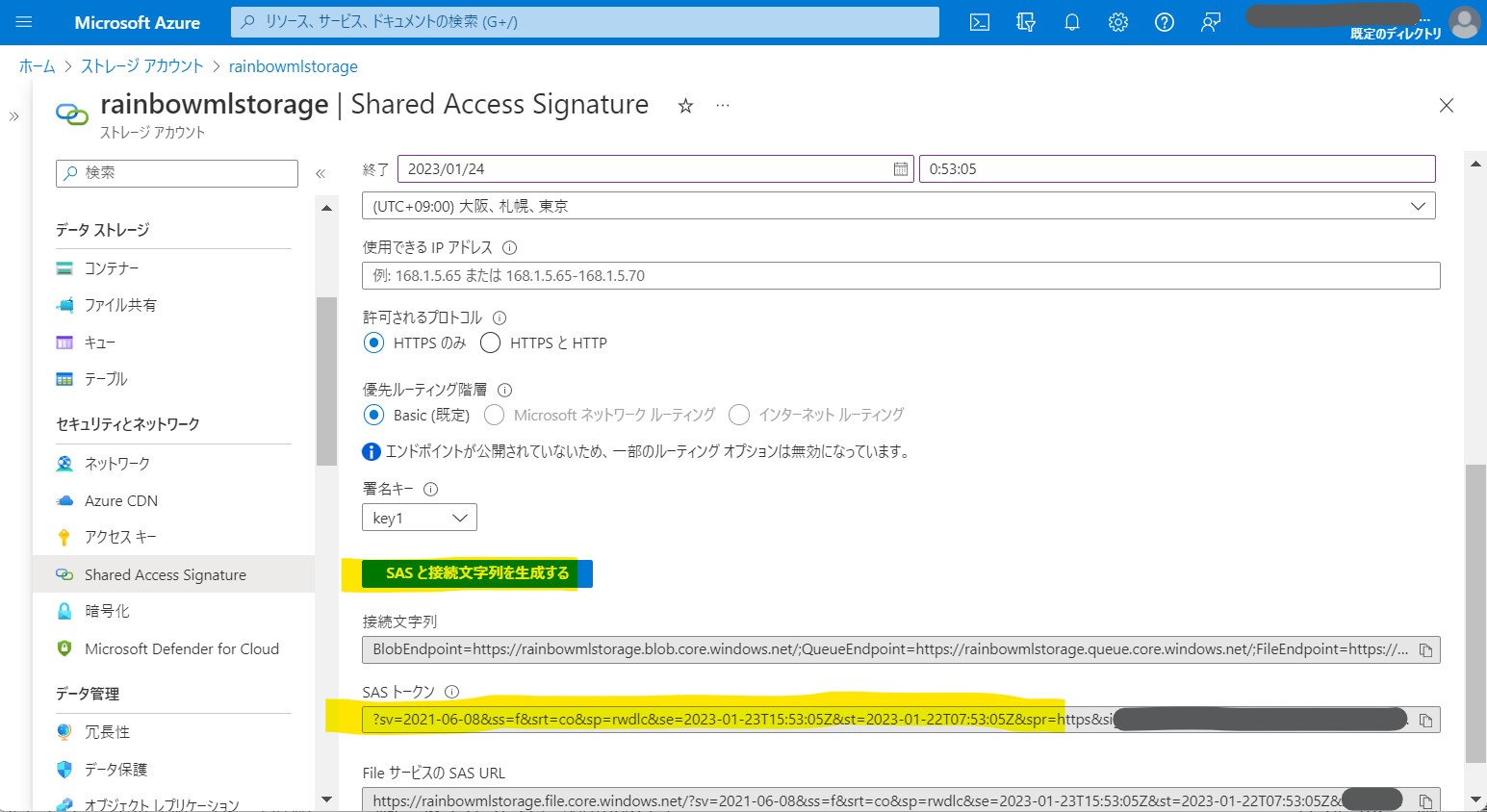Click the resource menu scroll down arrow

[x=326, y=799]
